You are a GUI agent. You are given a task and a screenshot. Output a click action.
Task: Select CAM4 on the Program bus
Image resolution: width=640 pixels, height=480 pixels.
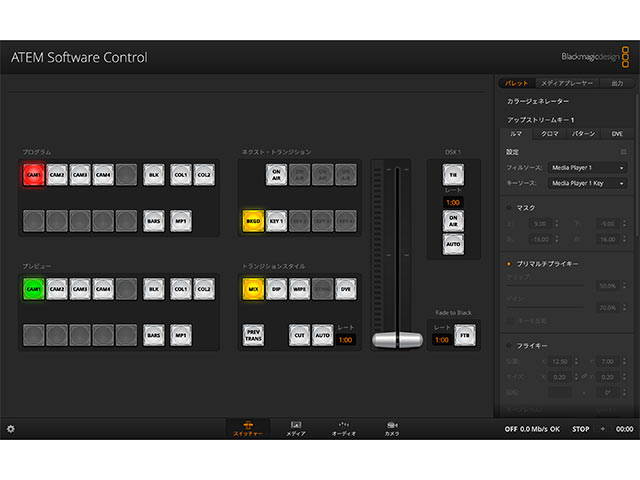(x=103, y=175)
